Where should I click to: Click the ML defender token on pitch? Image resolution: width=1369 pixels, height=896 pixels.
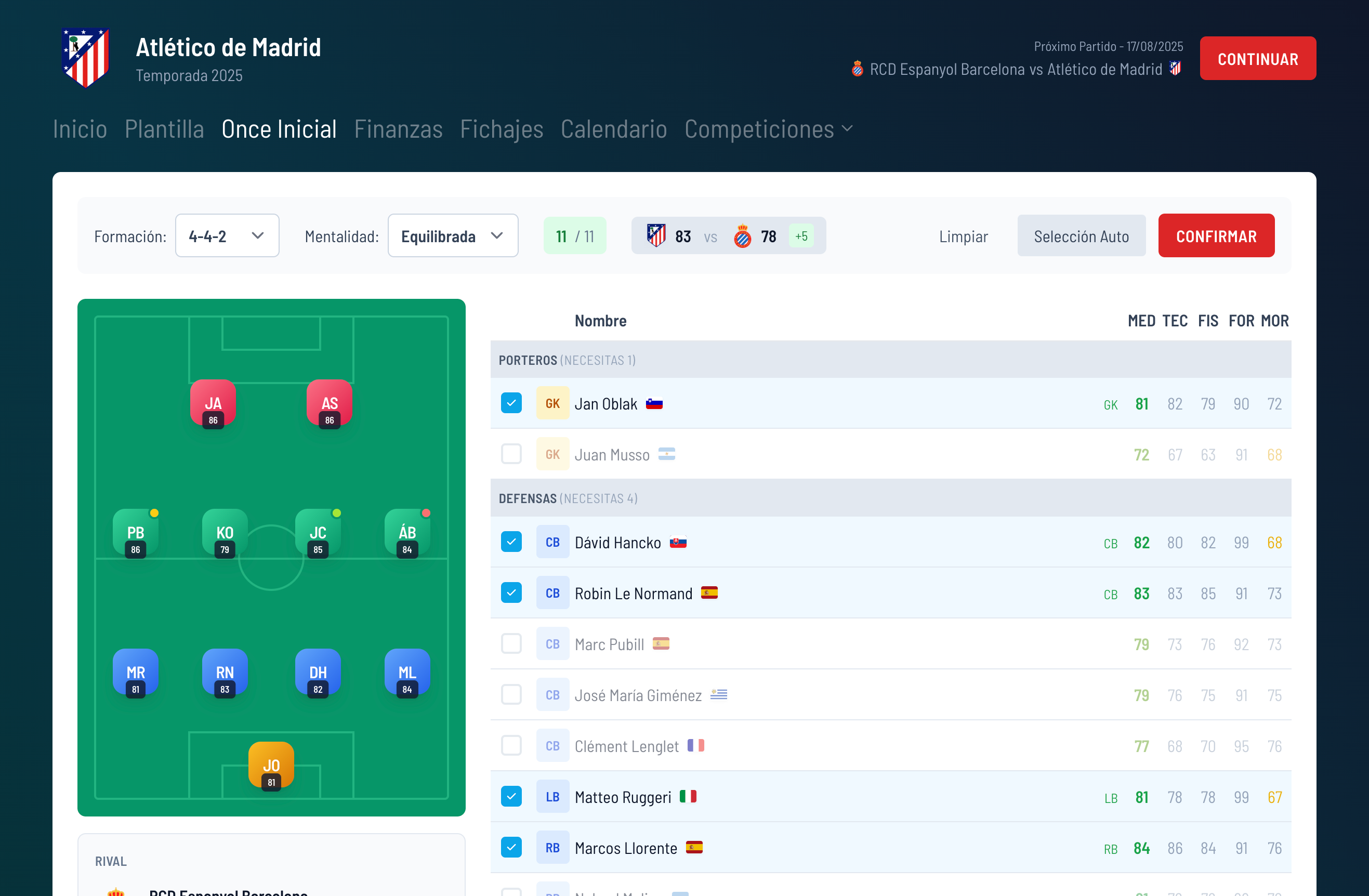[406, 671]
